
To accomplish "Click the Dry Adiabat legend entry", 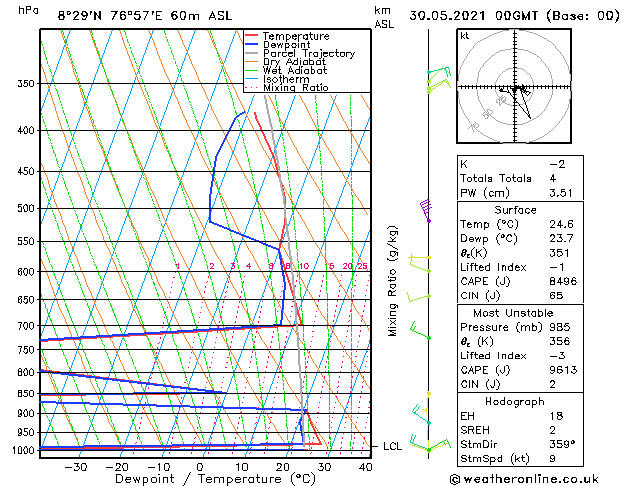I will pos(294,62).
